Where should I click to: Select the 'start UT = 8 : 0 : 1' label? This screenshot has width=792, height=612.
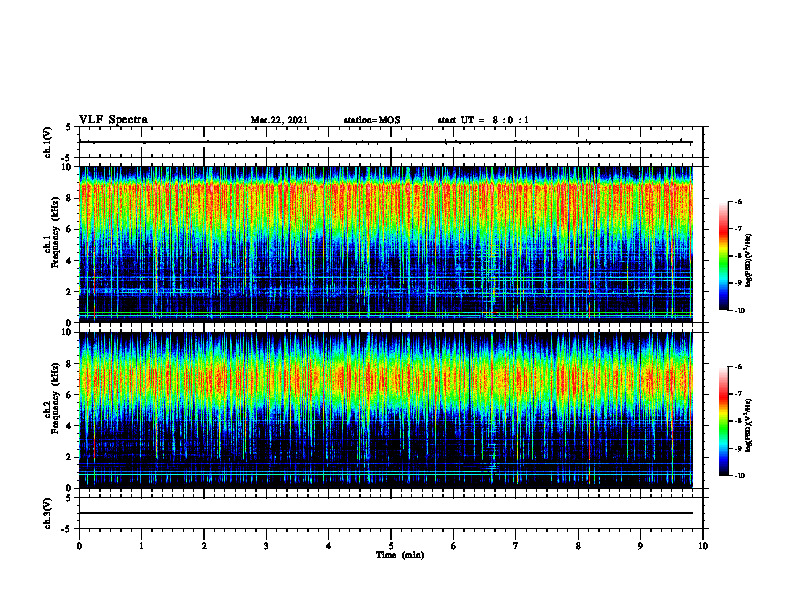coord(483,120)
